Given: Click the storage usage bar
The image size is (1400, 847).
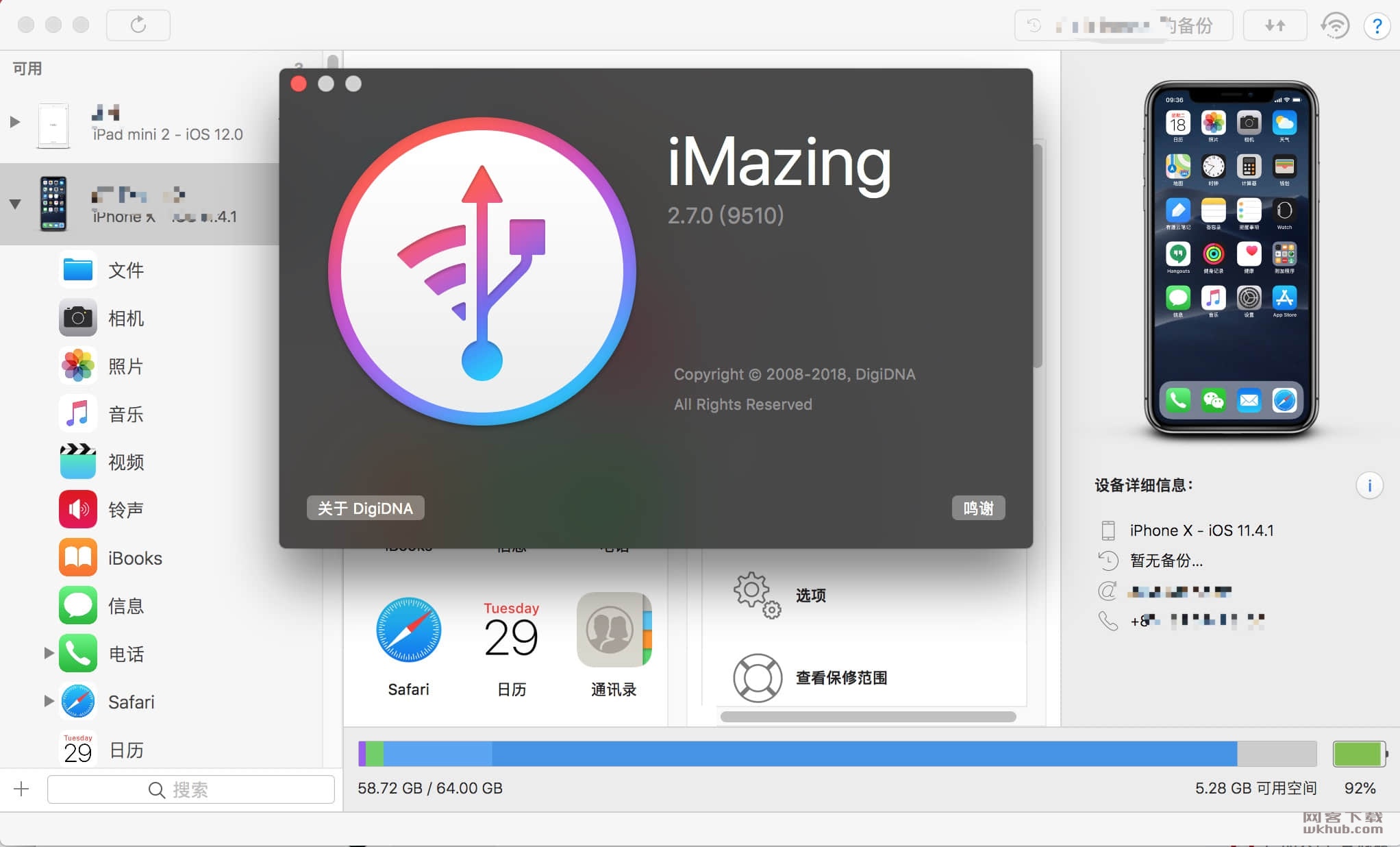Looking at the screenshot, I should [x=836, y=754].
